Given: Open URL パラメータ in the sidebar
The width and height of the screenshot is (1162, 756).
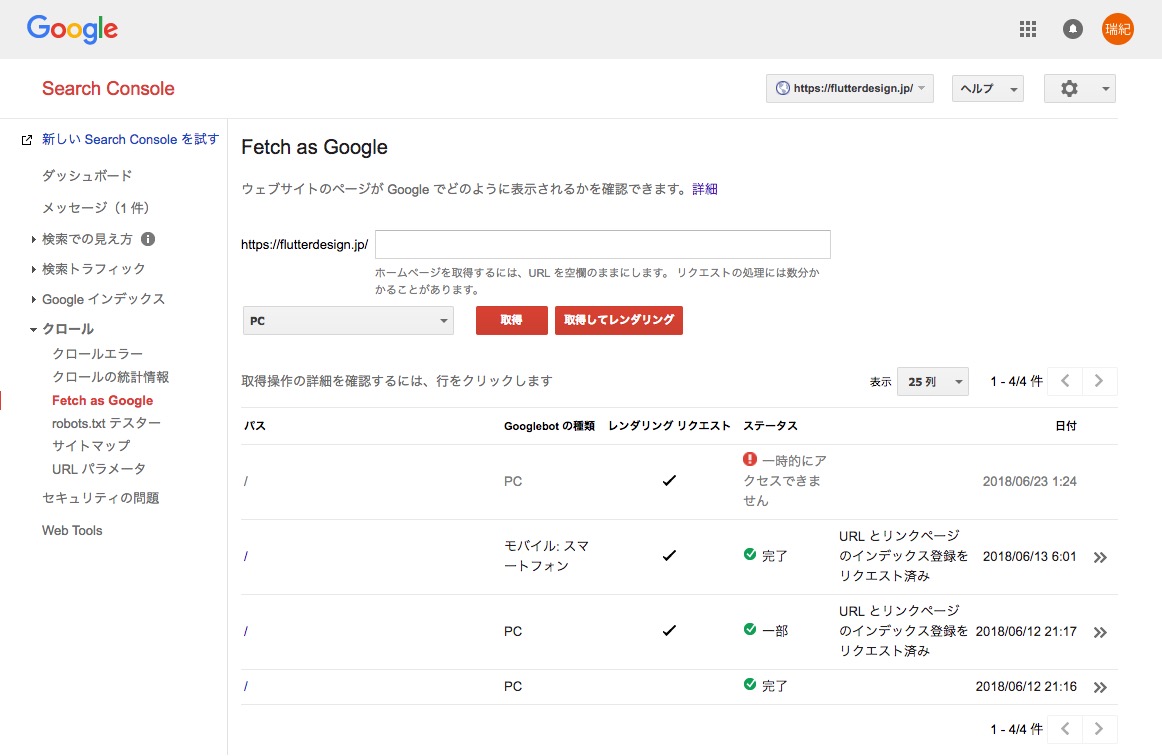Looking at the screenshot, I should [x=99, y=468].
